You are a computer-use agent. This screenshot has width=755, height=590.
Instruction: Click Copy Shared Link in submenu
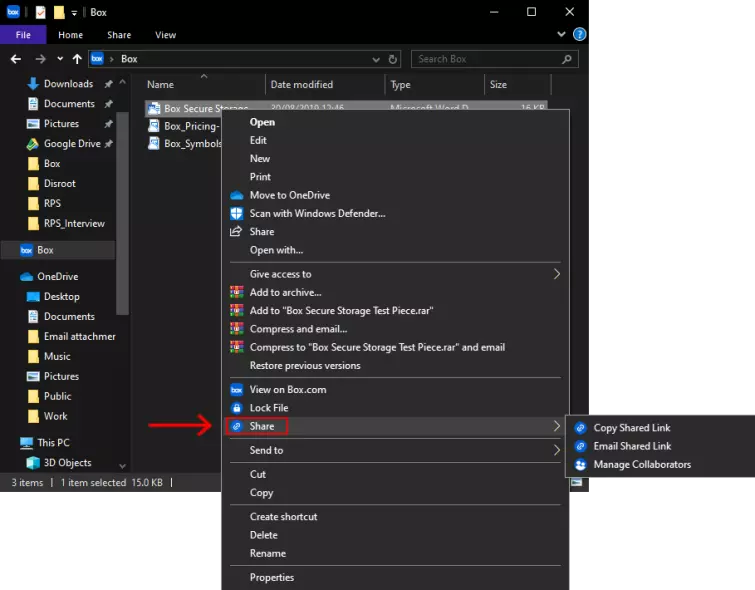point(631,428)
